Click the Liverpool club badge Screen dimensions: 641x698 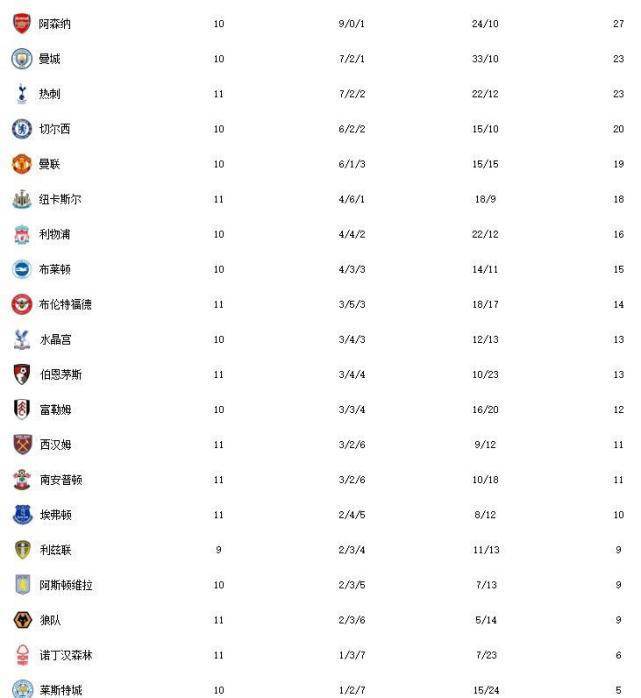click(x=21, y=234)
